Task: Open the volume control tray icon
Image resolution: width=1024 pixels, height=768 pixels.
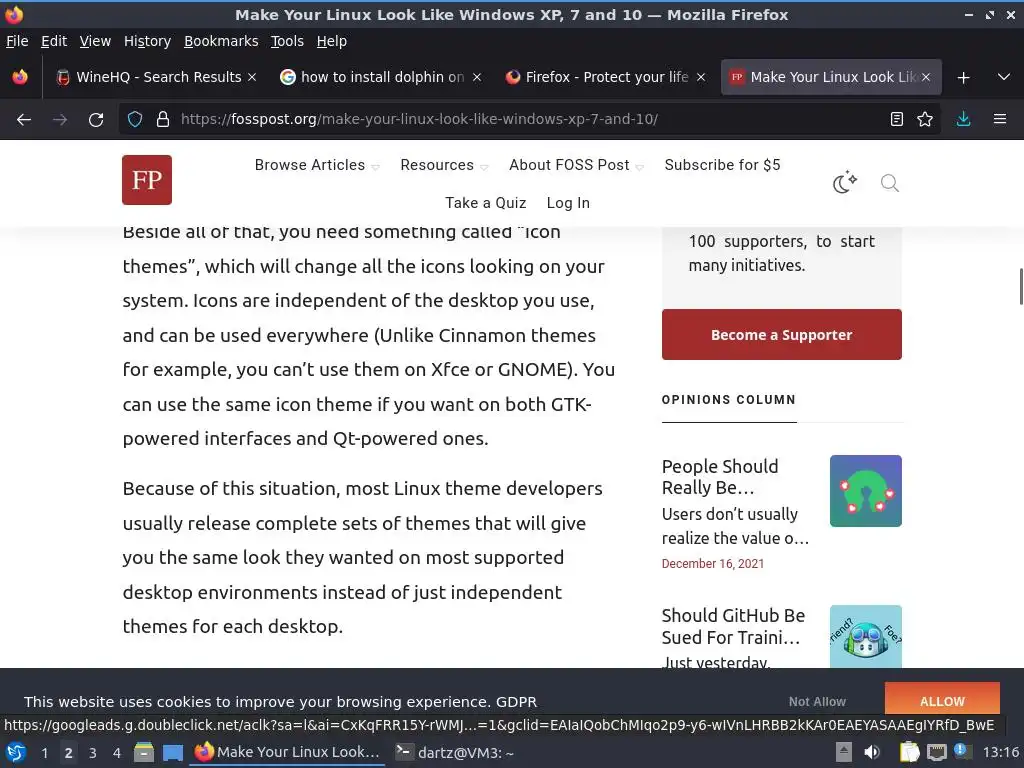Action: tap(872, 752)
